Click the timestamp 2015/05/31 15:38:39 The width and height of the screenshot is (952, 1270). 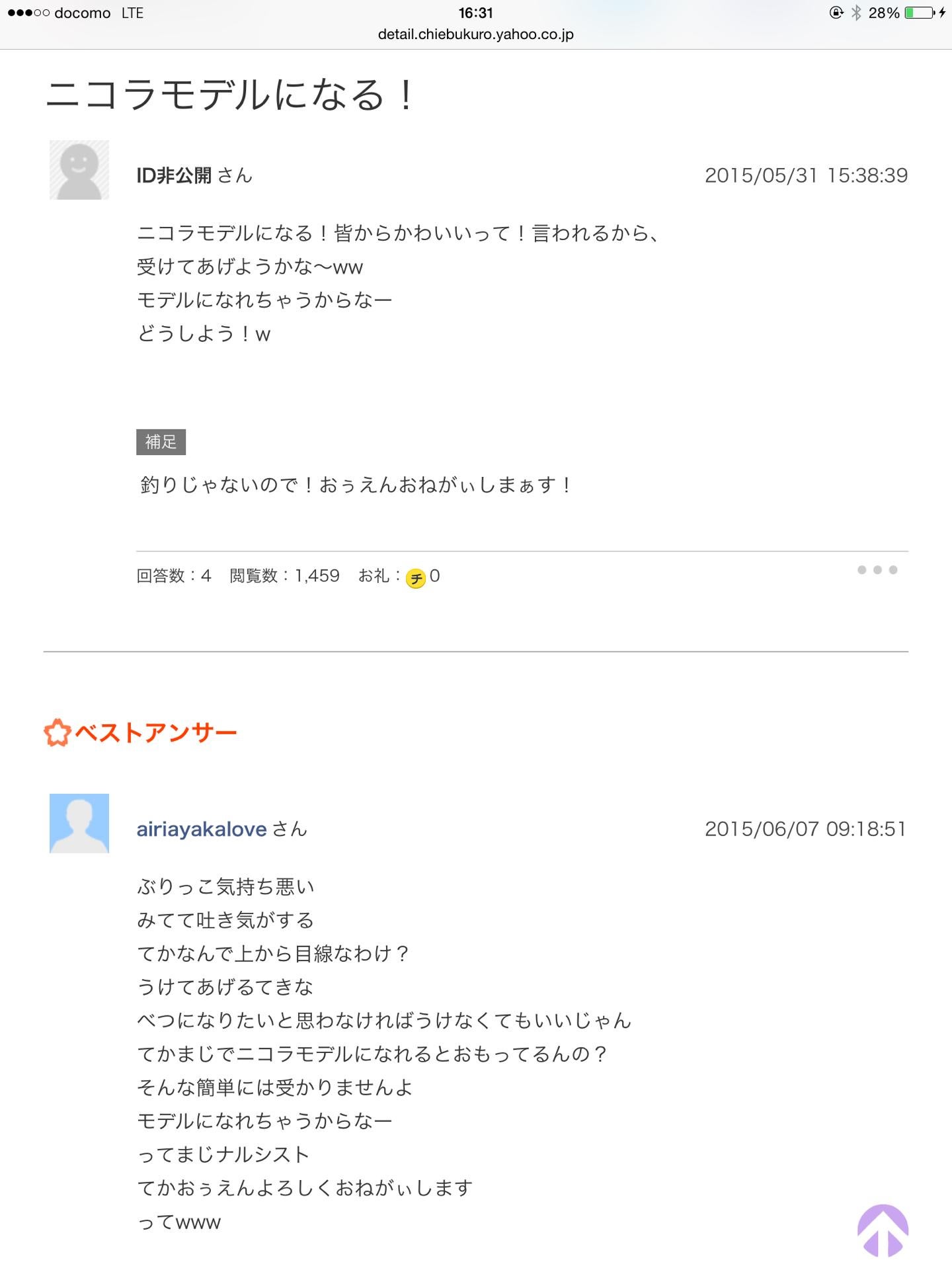point(807,175)
